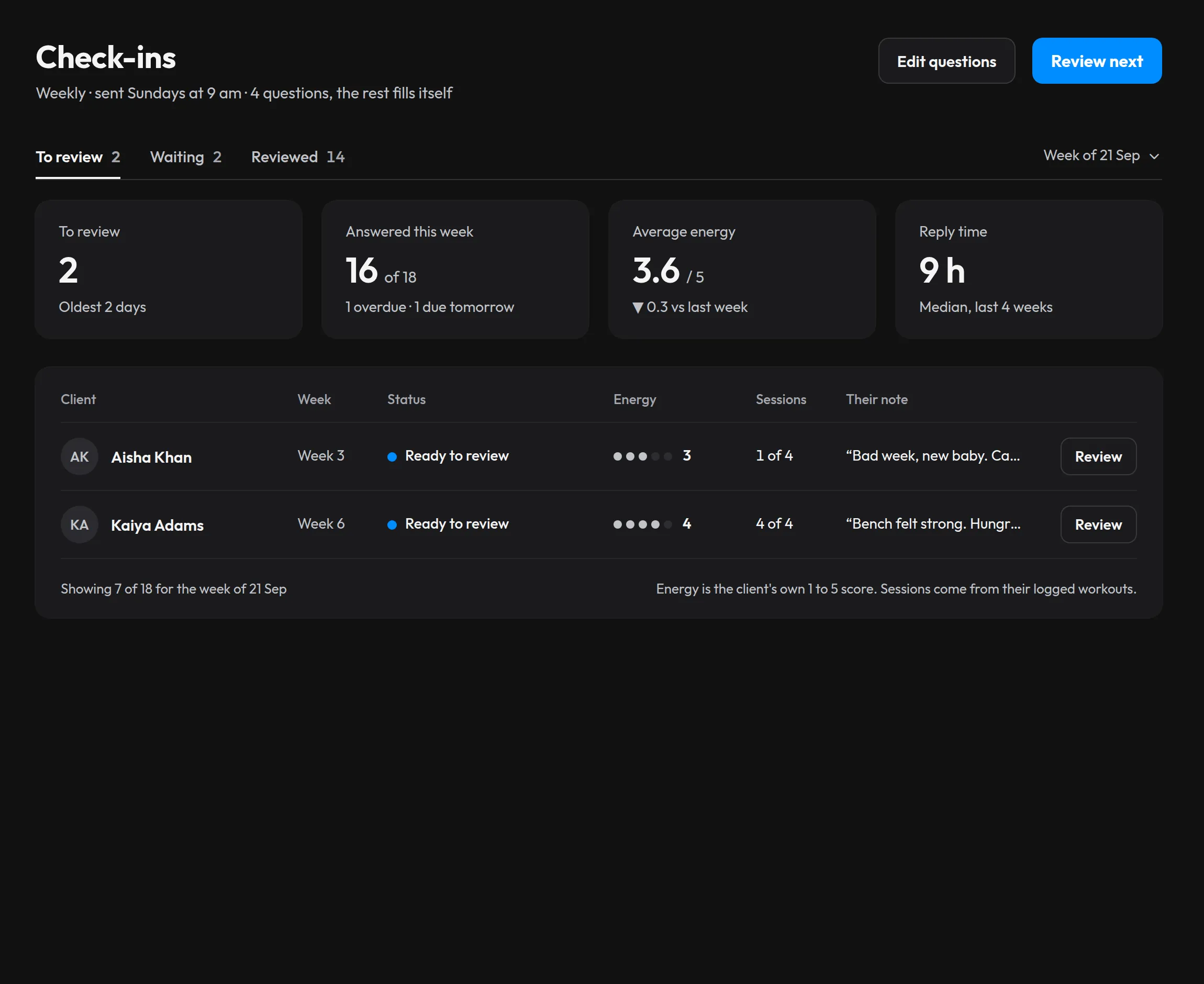Screen dimensions: 1204x984
Task: Click the Client column header
Action: [x=78, y=399]
